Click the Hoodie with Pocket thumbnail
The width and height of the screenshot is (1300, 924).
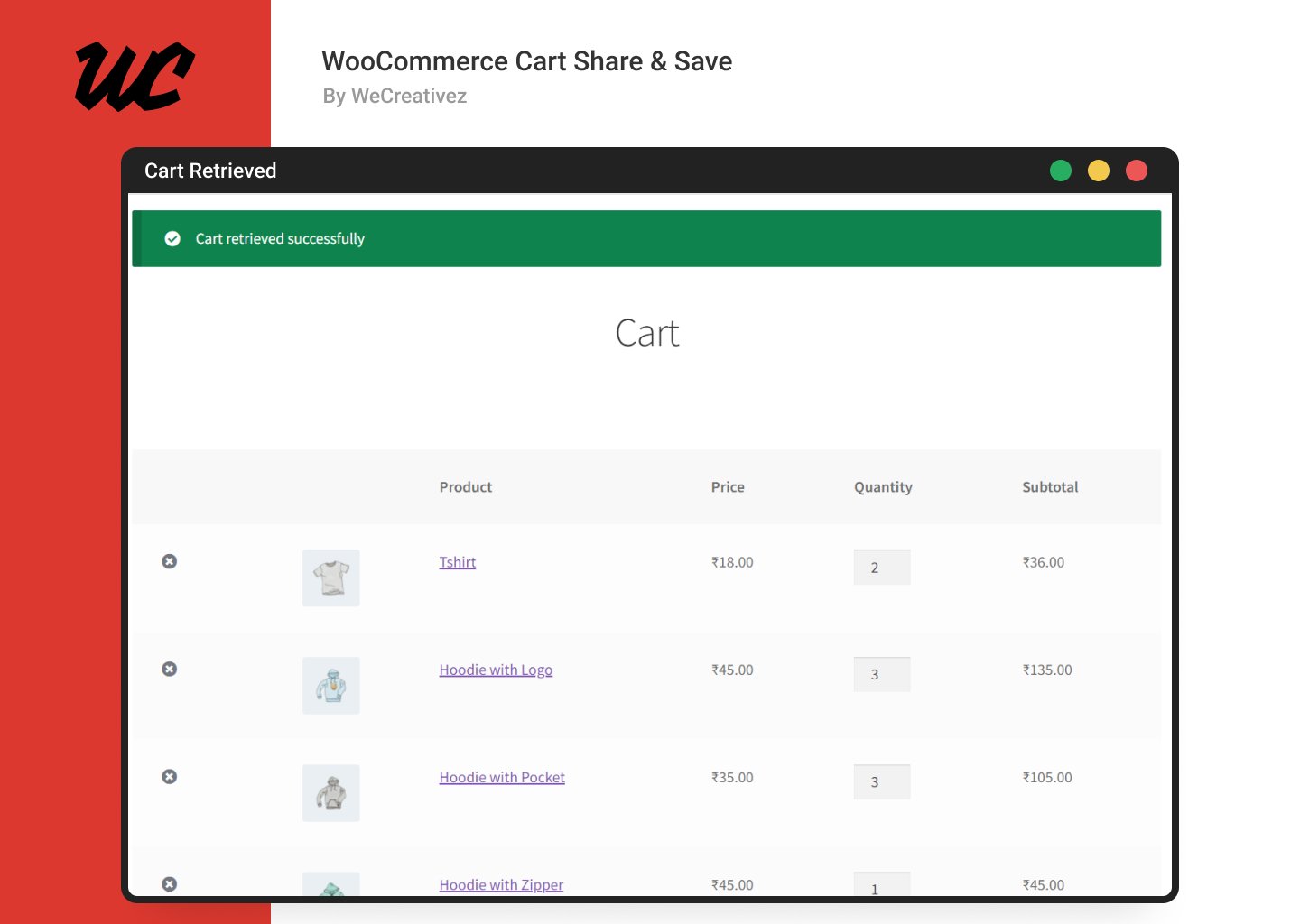coord(331,793)
